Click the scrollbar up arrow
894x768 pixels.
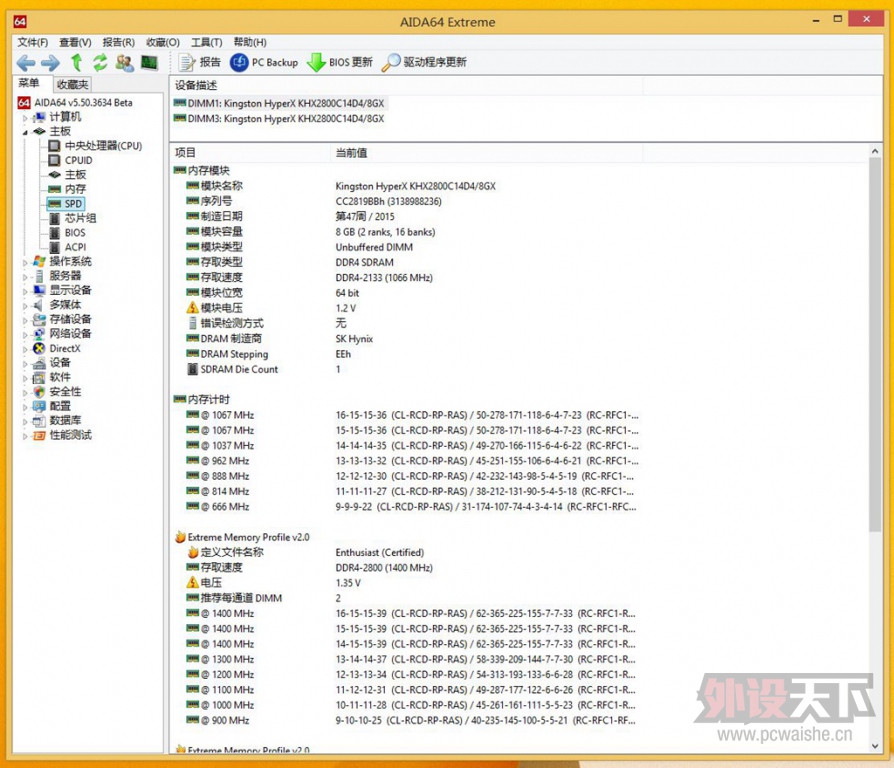point(875,151)
